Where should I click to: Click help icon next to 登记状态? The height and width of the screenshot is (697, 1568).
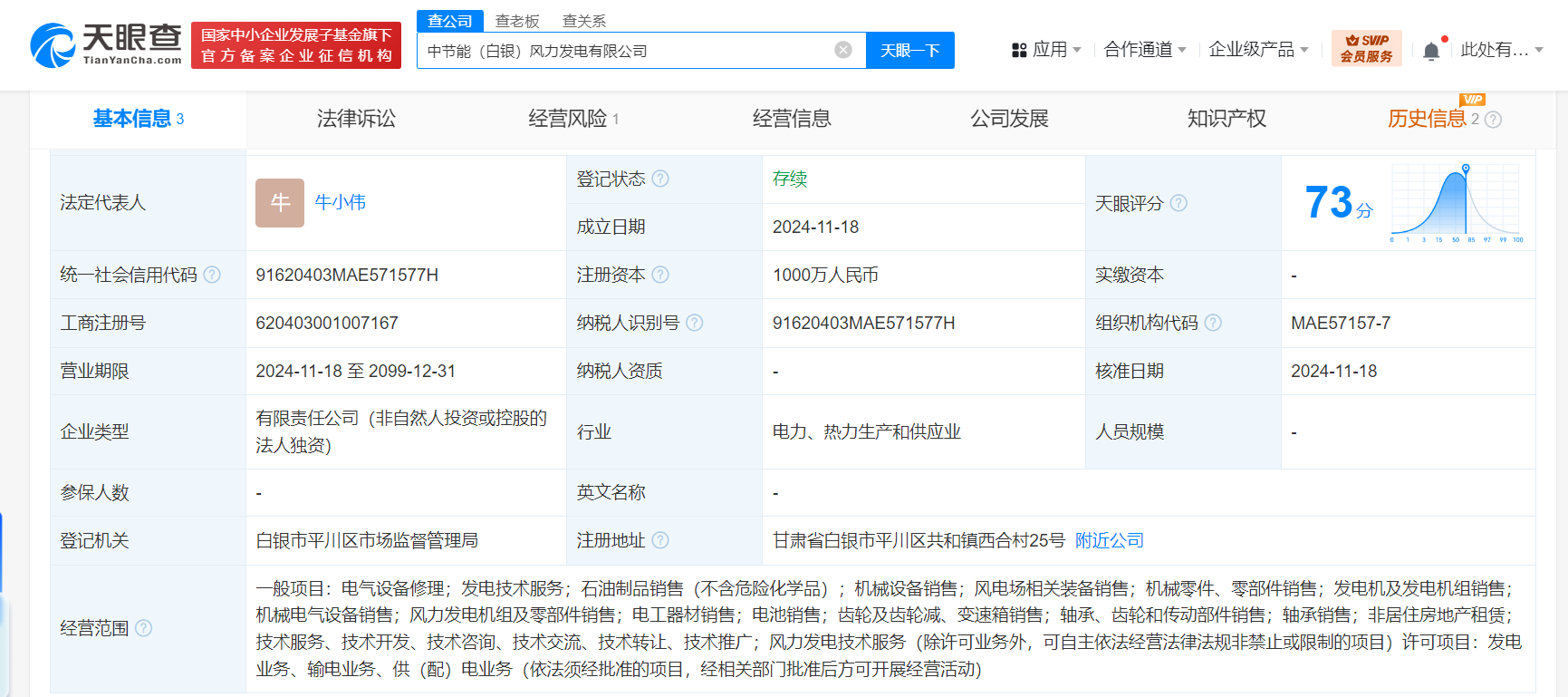[660, 179]
